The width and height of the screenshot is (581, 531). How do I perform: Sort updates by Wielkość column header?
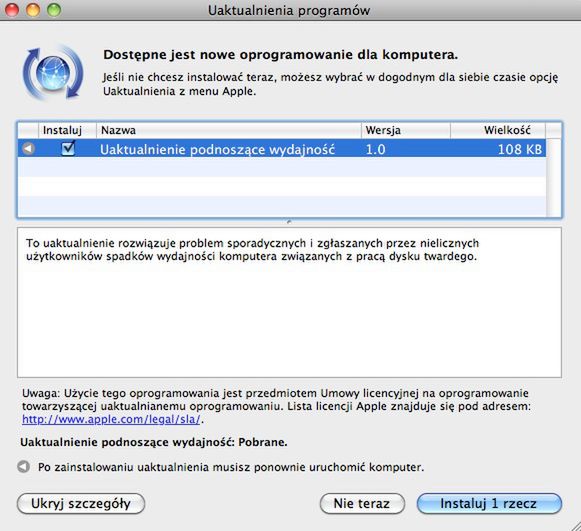[x=498, y=130]
